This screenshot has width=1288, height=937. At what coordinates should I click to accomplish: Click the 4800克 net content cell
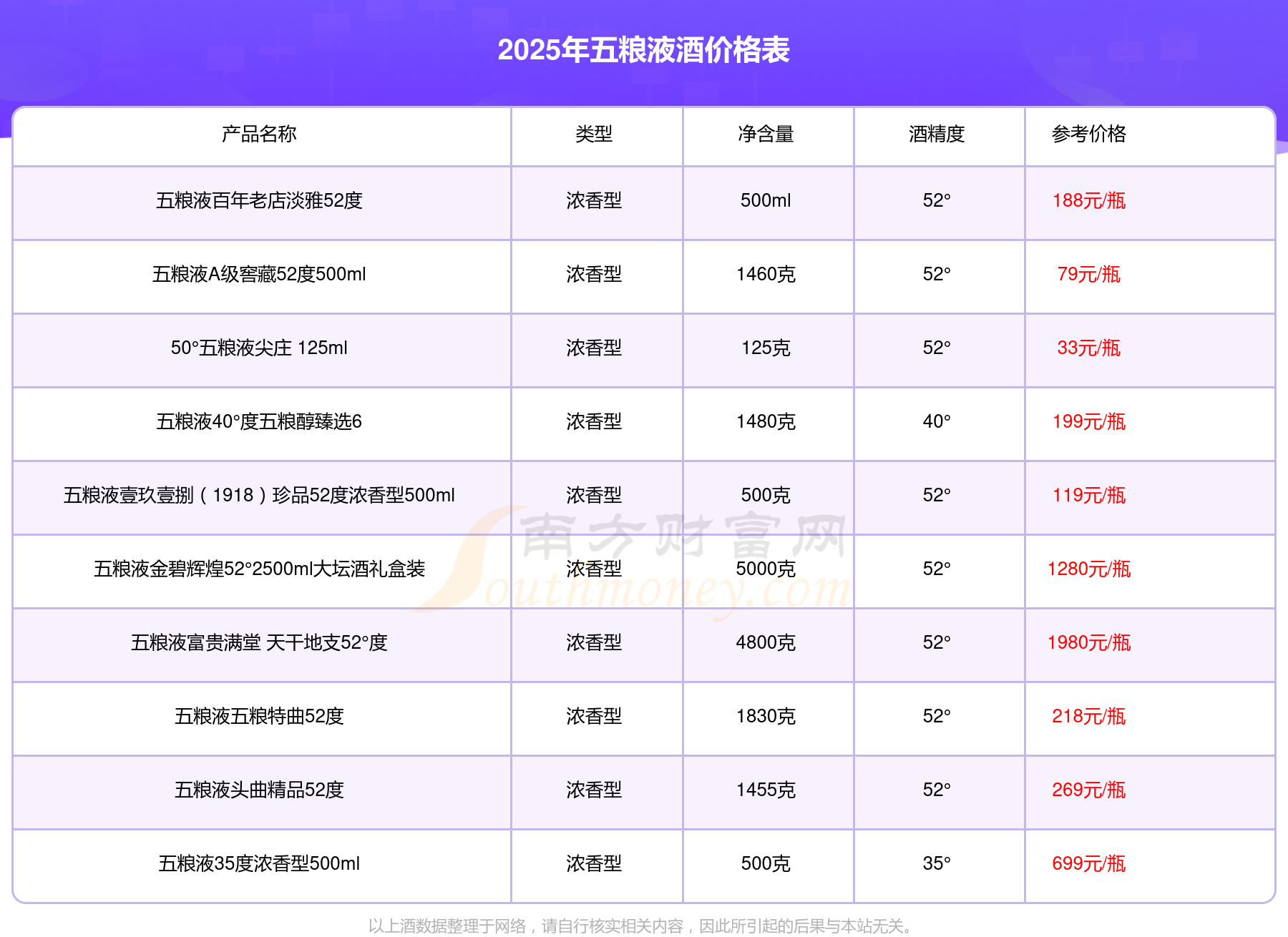click(766, 642)
